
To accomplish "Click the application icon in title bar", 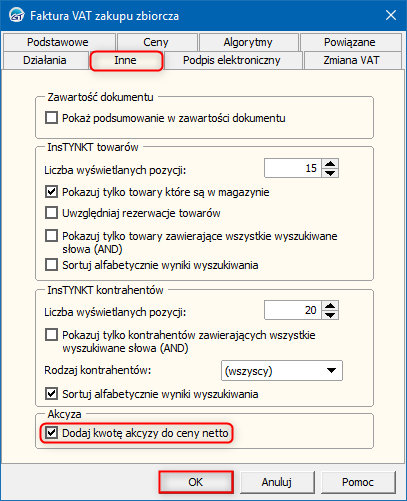I will point(16,15).
